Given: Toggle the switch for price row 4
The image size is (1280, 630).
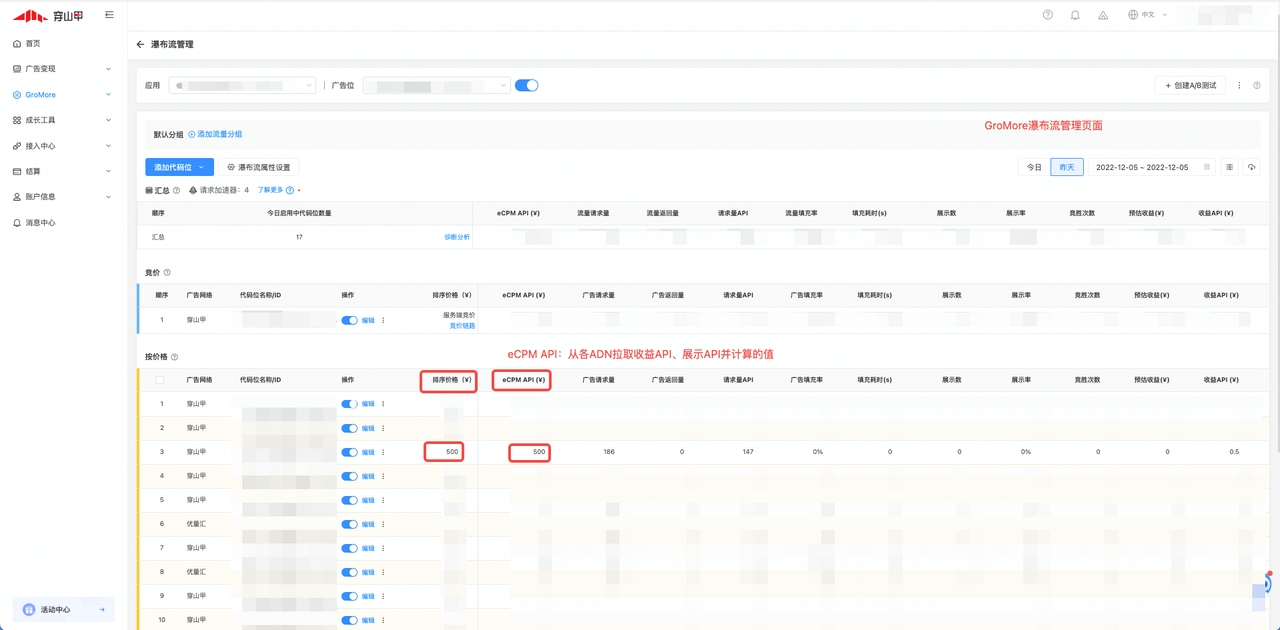Looking at the screenshot, I should coord(349,476).
